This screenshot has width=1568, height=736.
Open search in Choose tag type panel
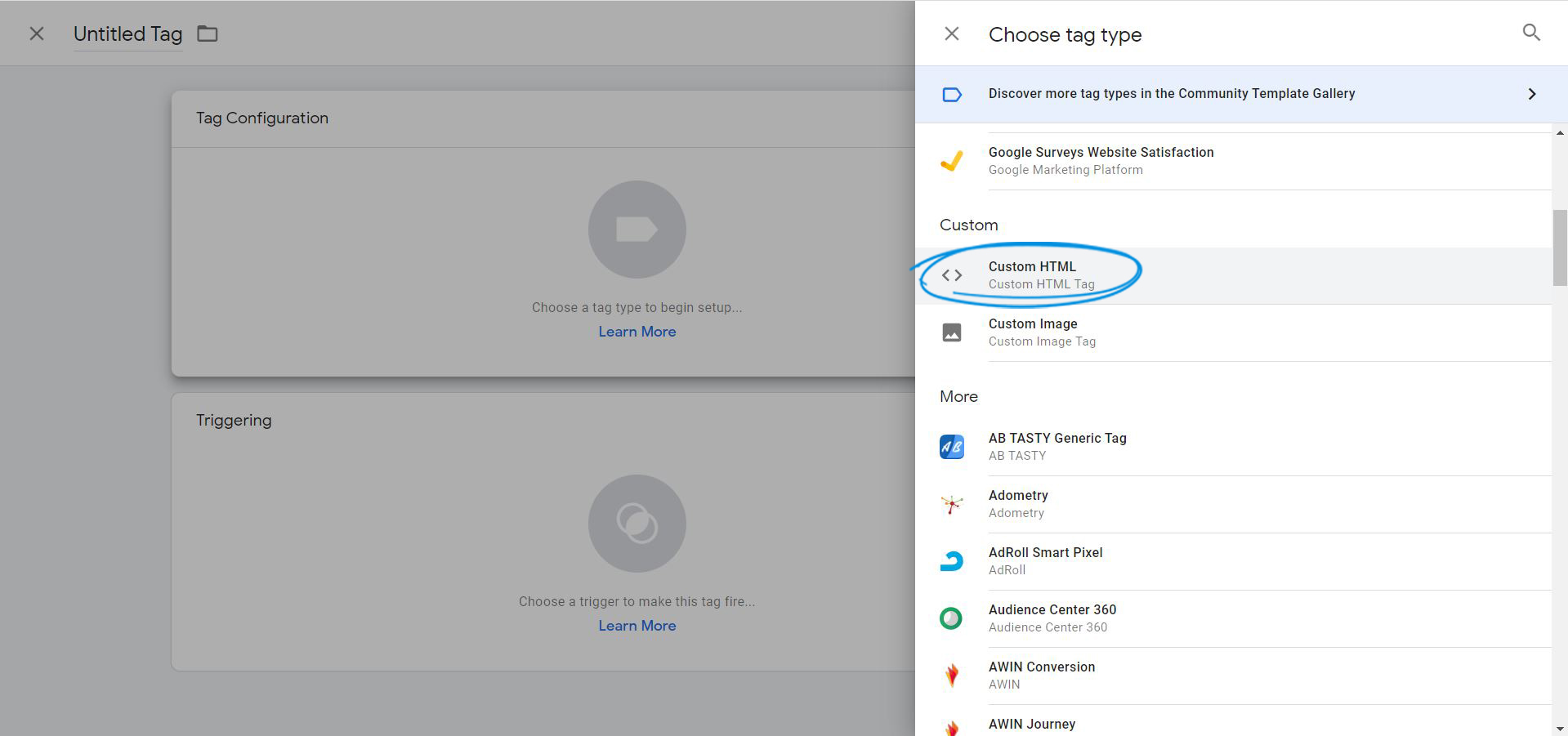pos(1531,33)
